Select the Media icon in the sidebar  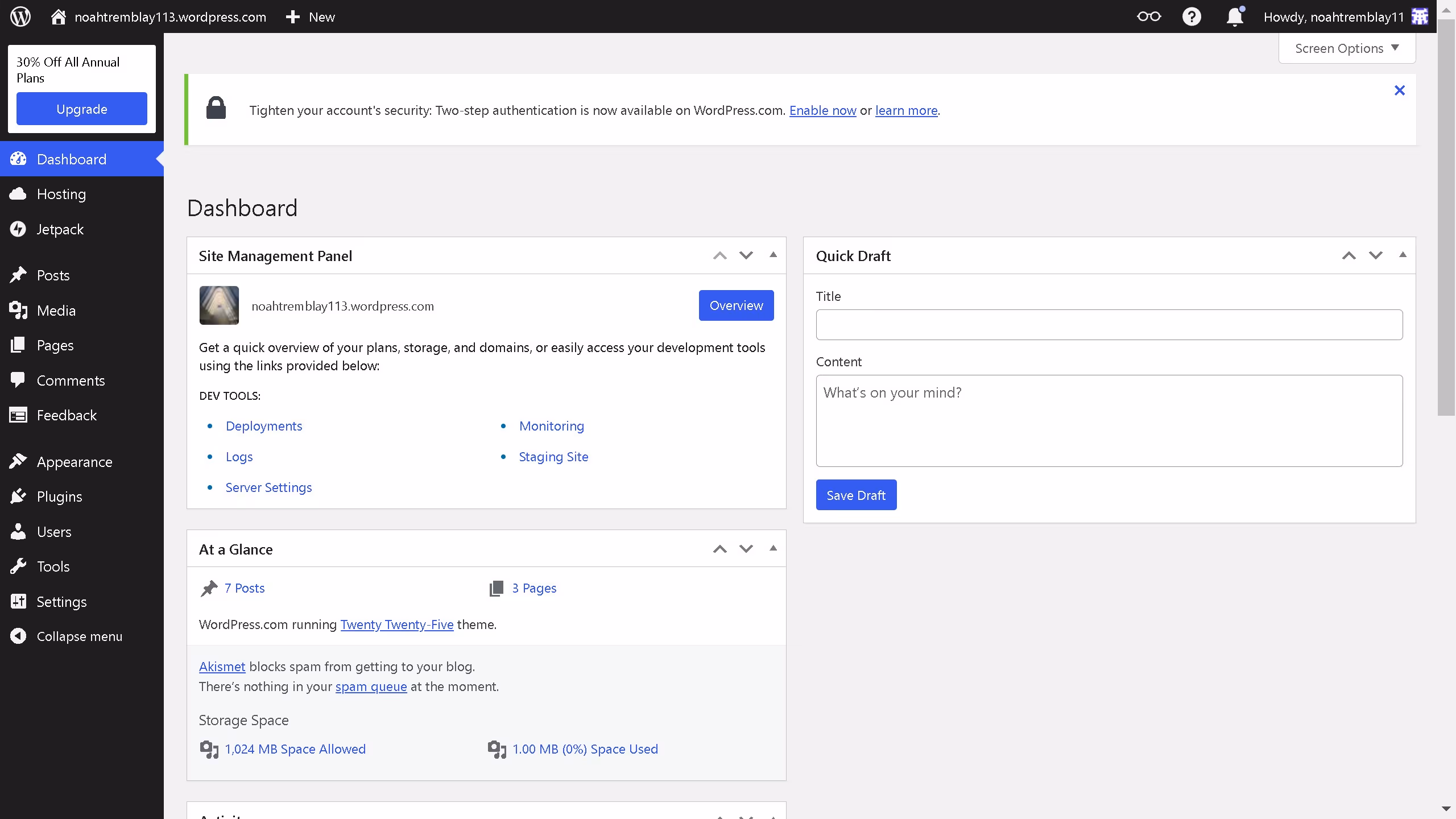18,310
